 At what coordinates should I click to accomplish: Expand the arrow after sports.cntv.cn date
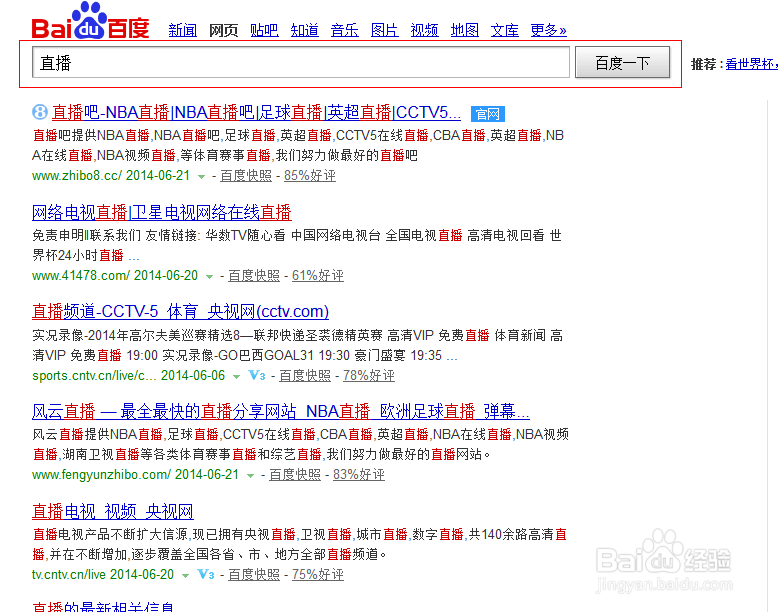point(237,377)
